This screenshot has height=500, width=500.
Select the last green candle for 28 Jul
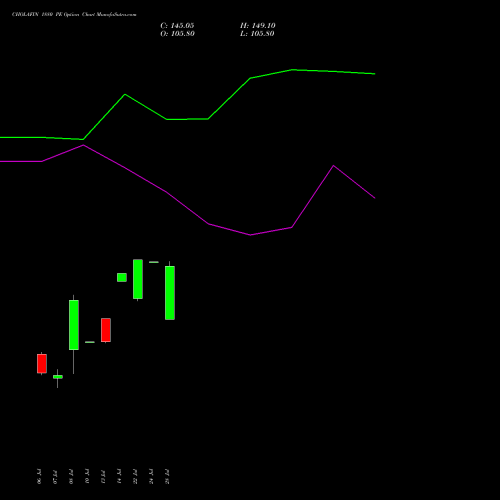tap(170, 293)
